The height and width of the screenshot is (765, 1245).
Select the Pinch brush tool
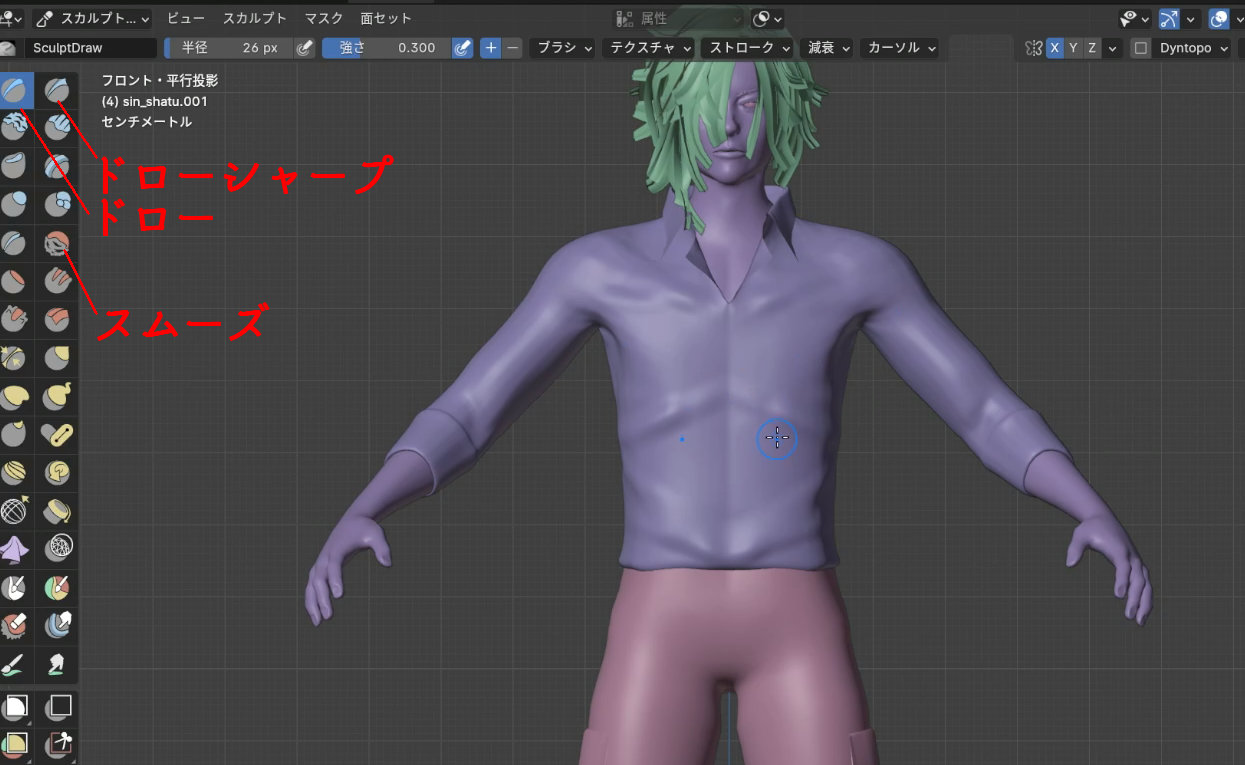(15, 358)
